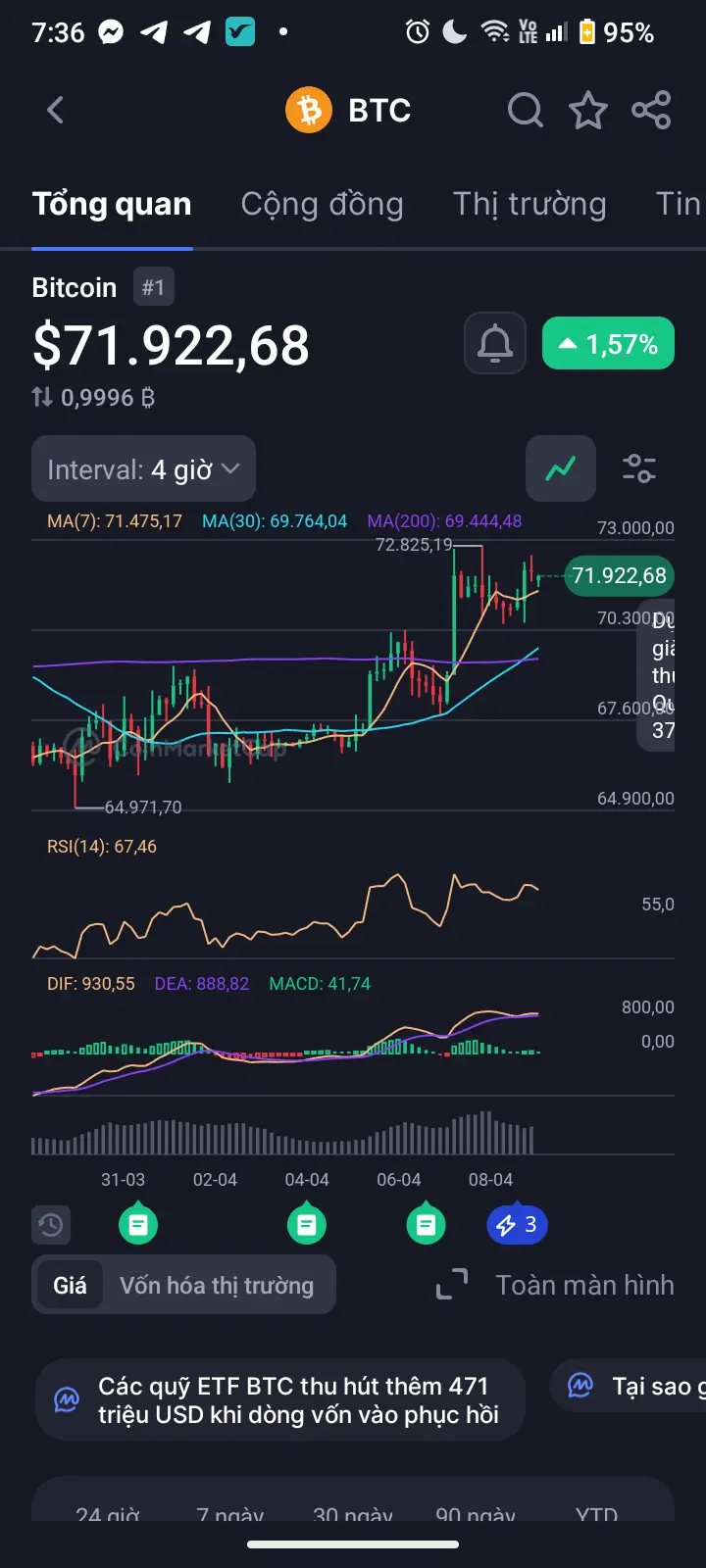706x1568 pixels.
Task: Tap the MACD: 41,74 label
Action: pyautogui.click(x=321, y=984)
